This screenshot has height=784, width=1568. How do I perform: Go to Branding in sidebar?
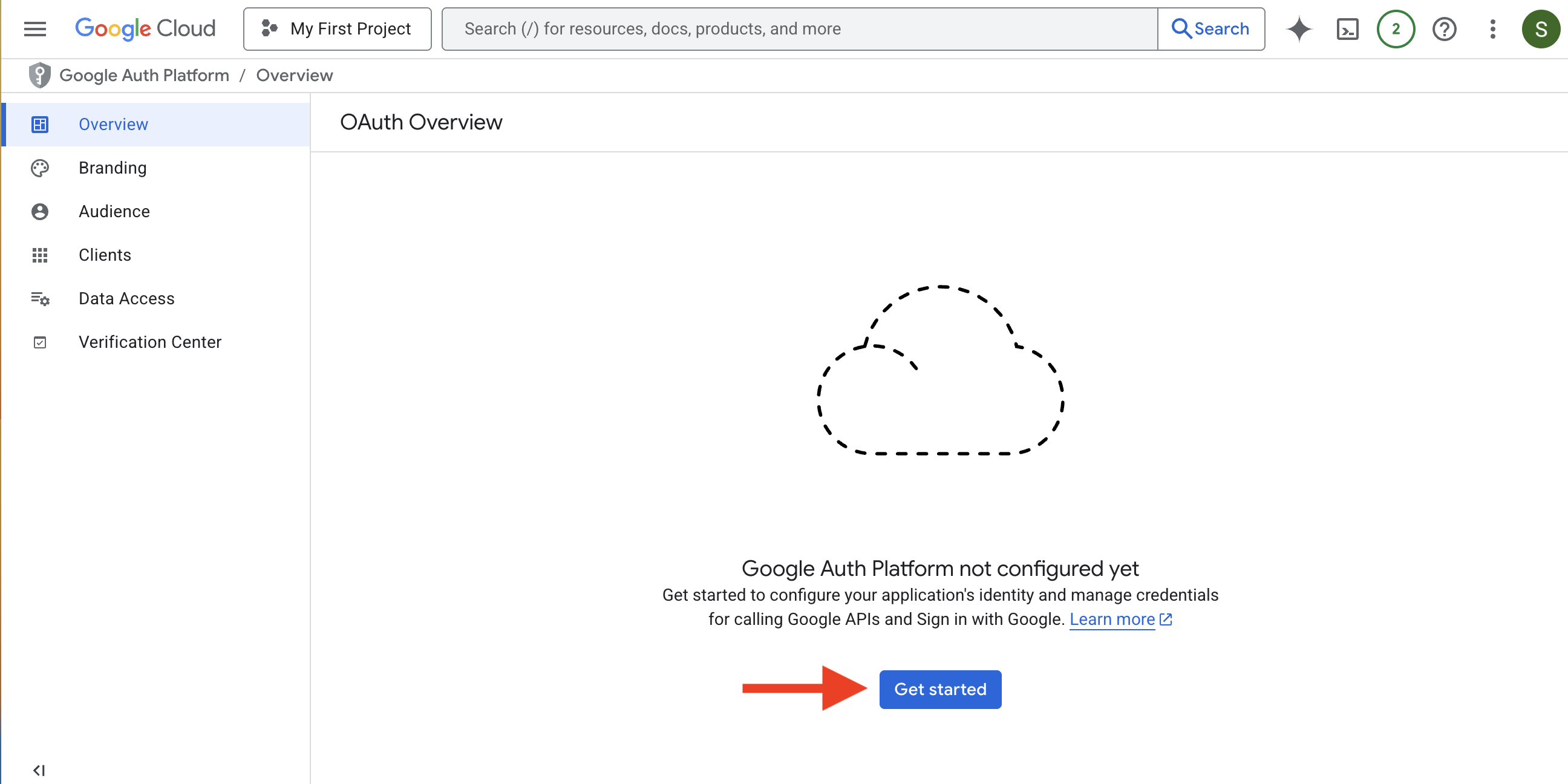tap(113, 168)
